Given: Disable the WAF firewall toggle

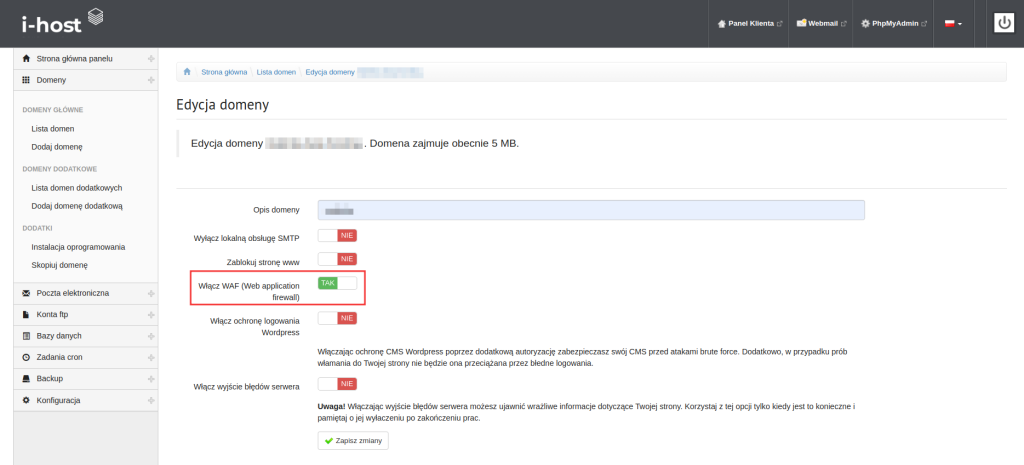Looking at the screenshot, I should 337,283.
